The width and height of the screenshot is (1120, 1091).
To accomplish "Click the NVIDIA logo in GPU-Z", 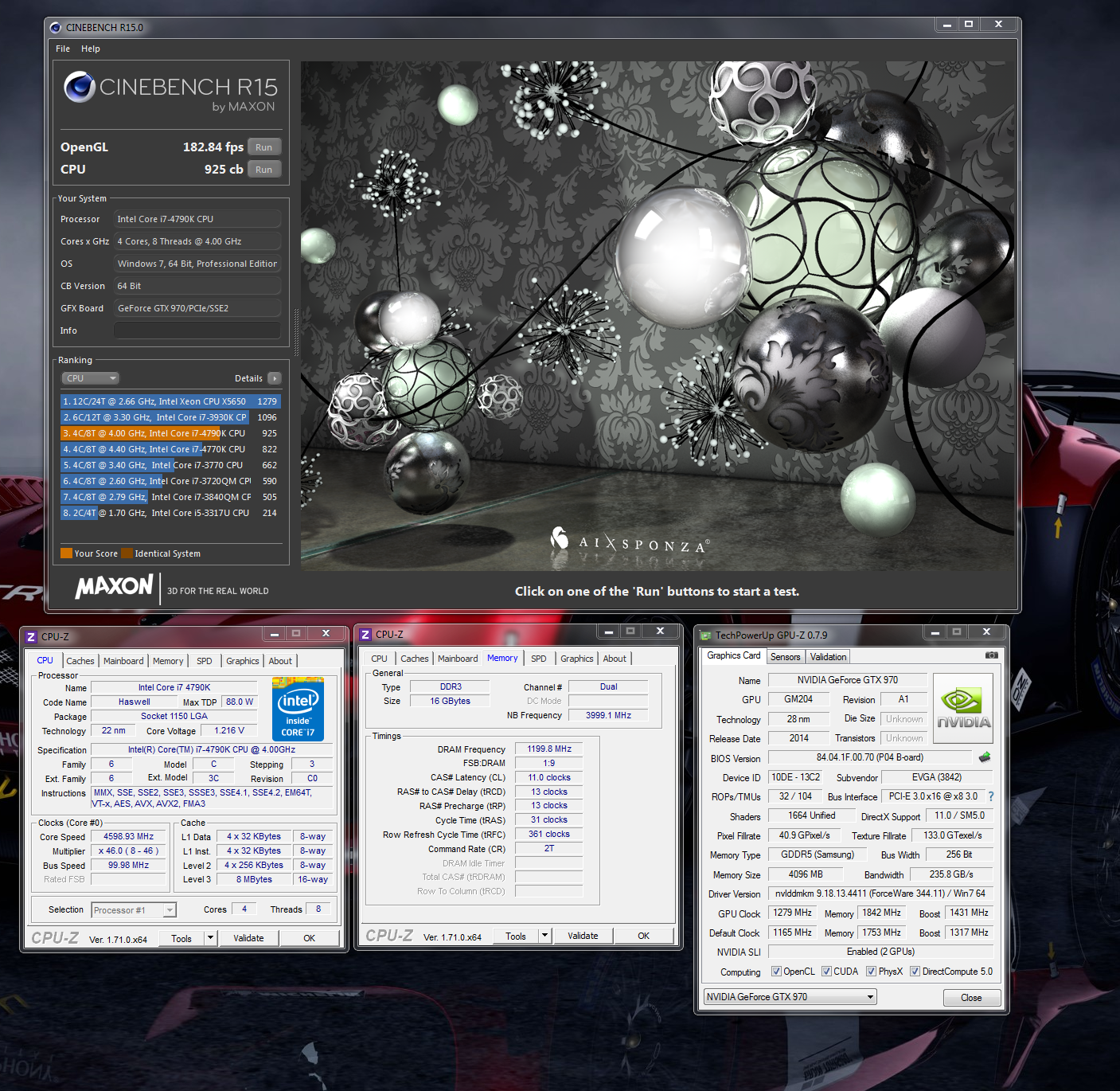I will (x=963, y=708).
